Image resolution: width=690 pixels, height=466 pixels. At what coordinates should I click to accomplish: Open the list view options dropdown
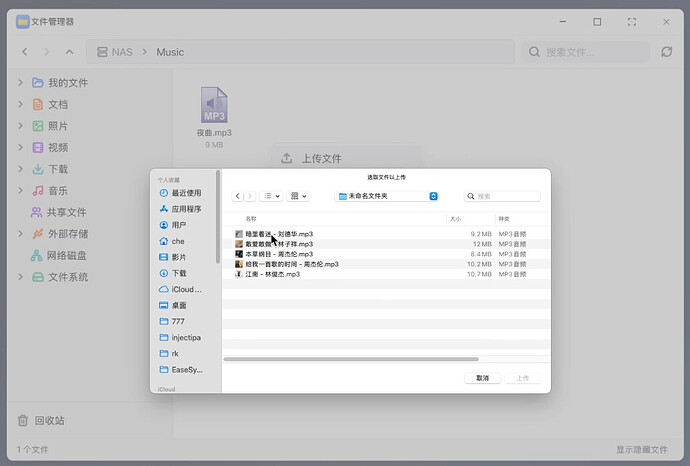click(x=271, y=196)
